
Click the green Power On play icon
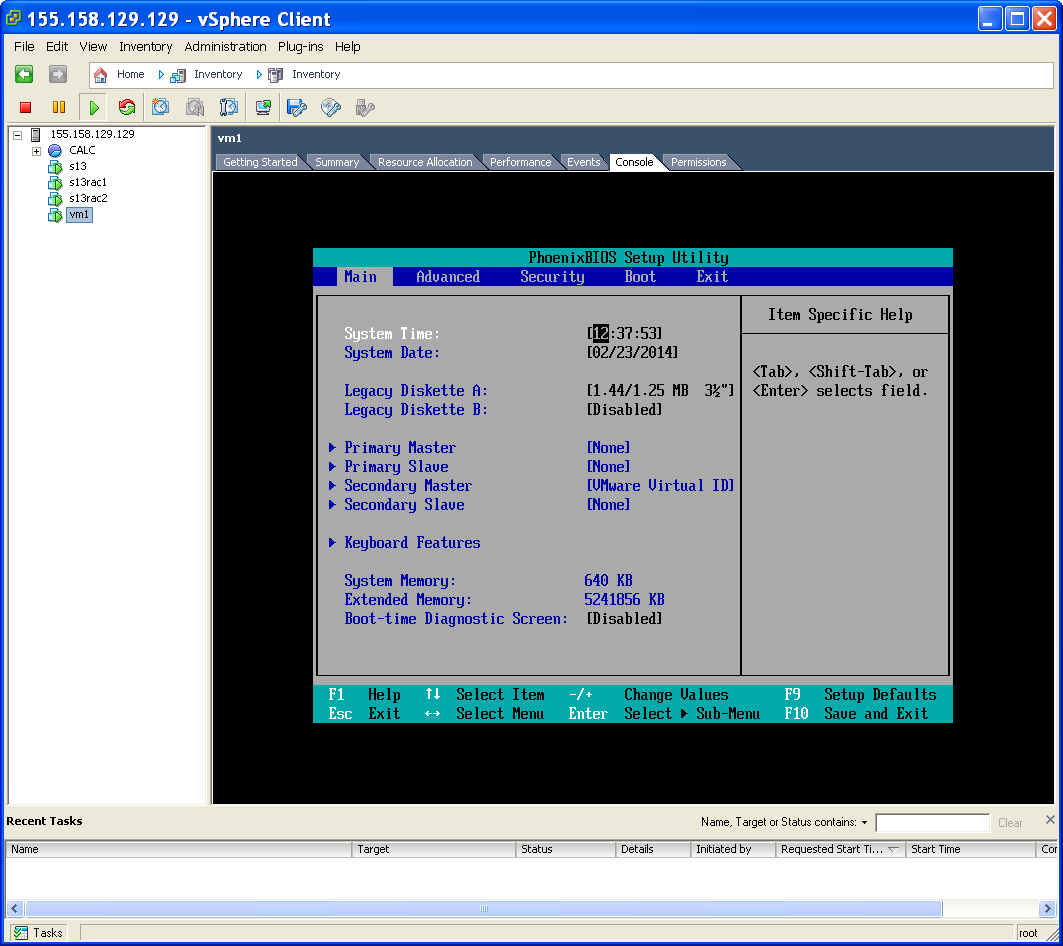(x=94, y=107)
